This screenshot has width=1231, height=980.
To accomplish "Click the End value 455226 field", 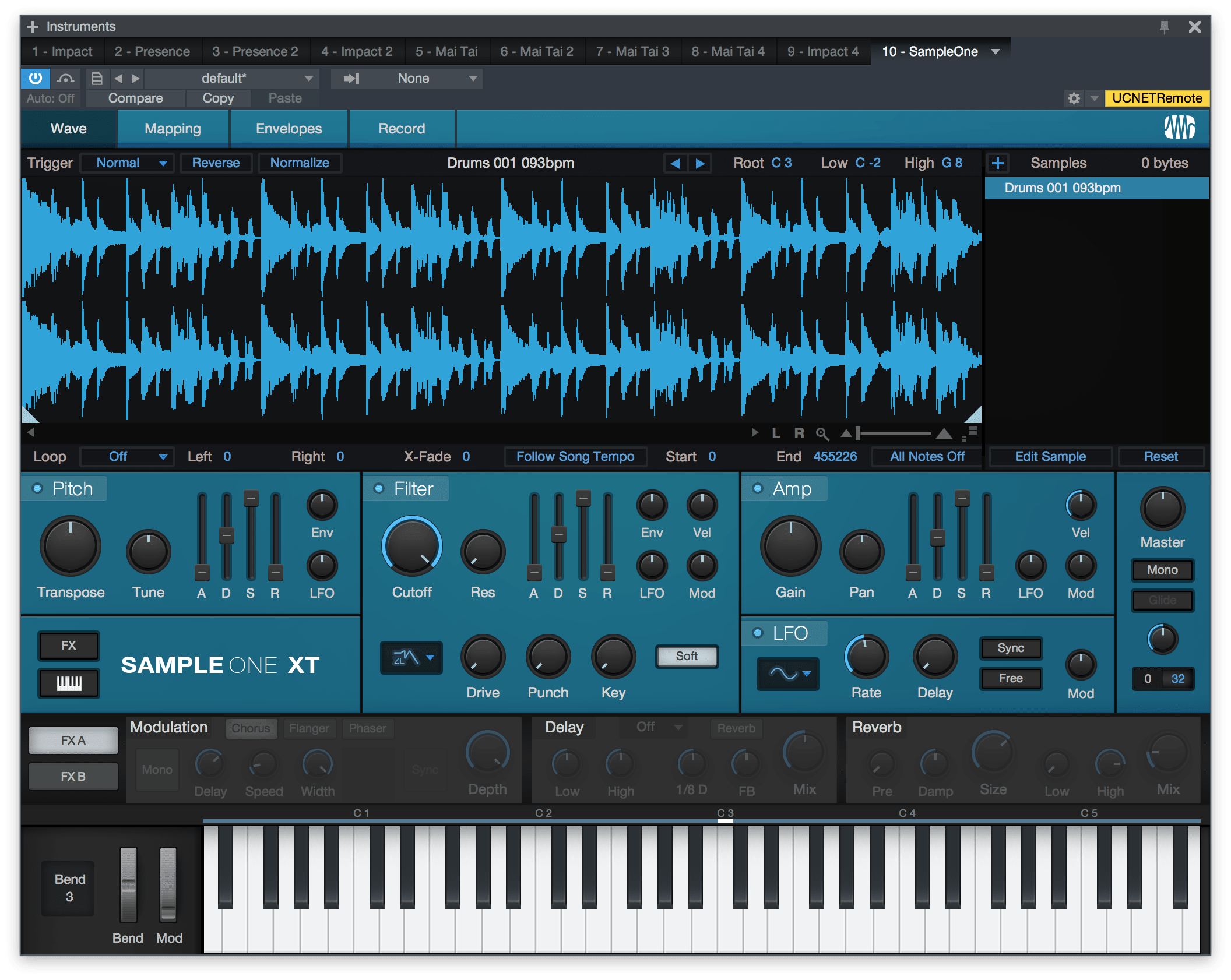I will (x=835, y=456).
